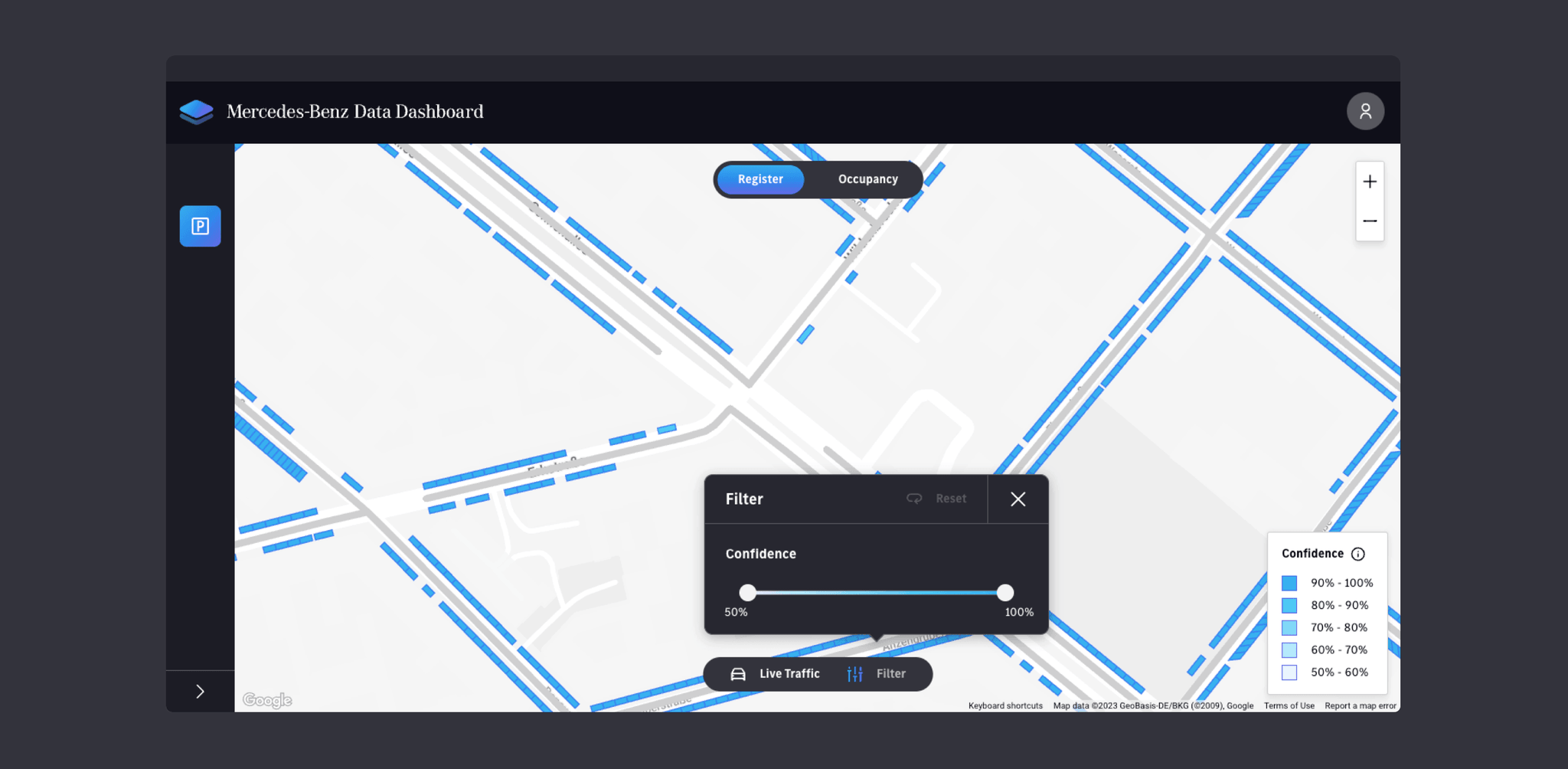Click the Google logo on the map
The width and height of the screenshot is (1568, 769).
[267, 700]
